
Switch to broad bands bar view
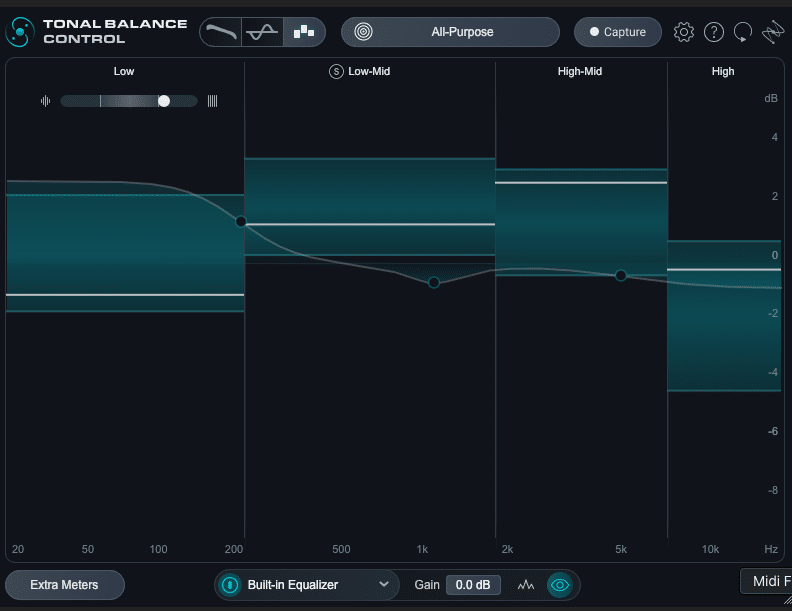tap(304, 32)
